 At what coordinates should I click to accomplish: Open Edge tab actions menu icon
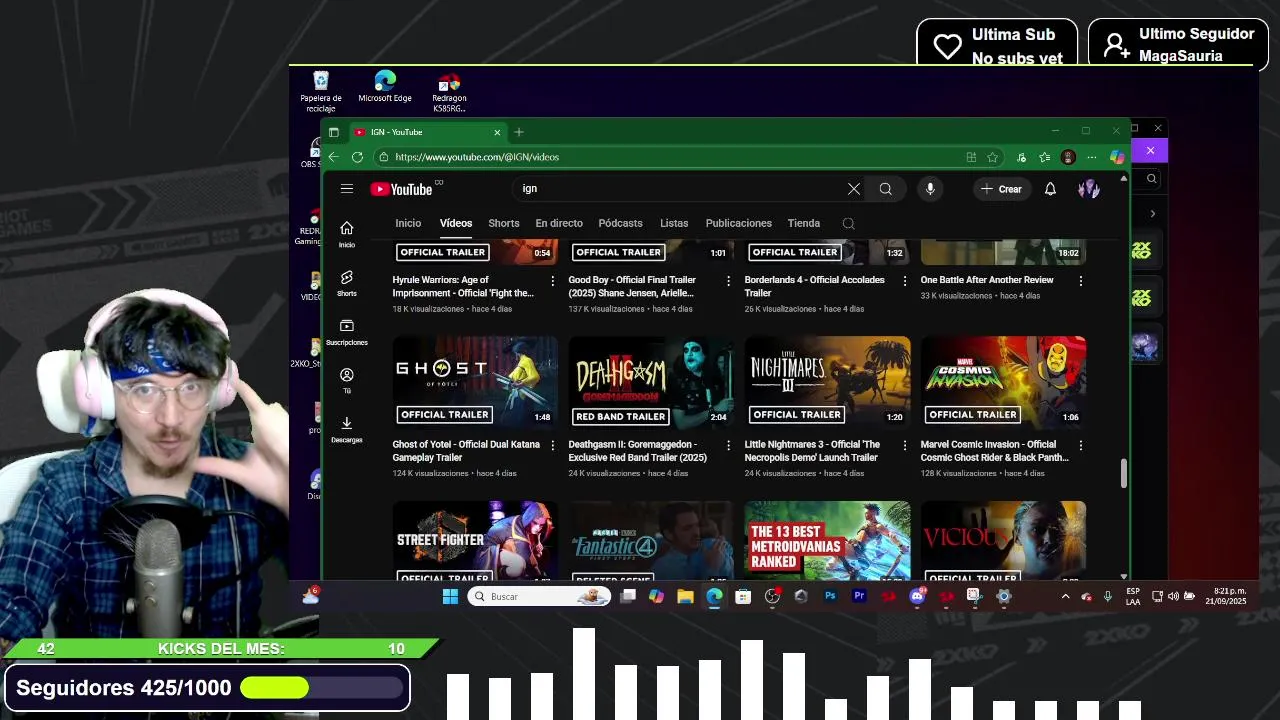coord(334,132)
